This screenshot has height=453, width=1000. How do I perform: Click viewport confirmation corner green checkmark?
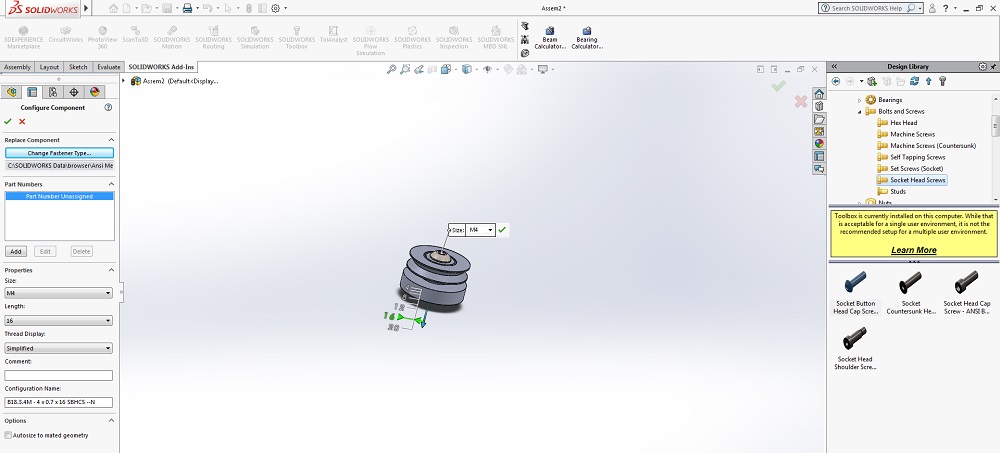[778, 86]
